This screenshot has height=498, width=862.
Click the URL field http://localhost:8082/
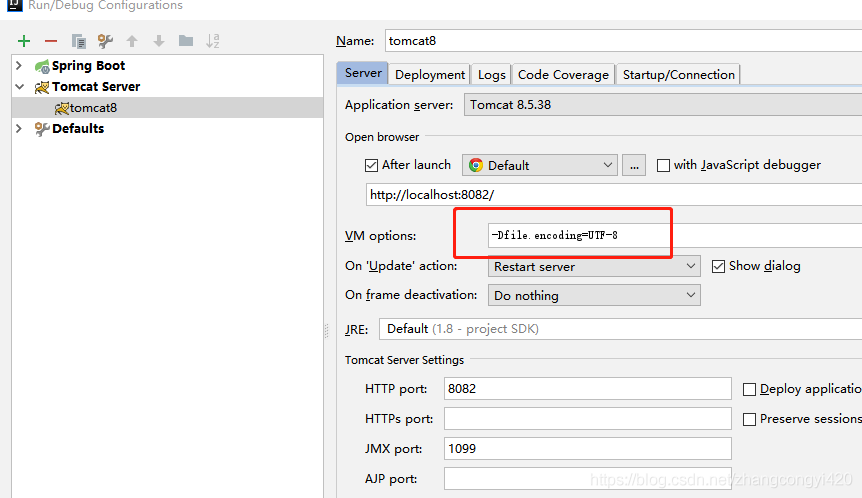[614, 195]
